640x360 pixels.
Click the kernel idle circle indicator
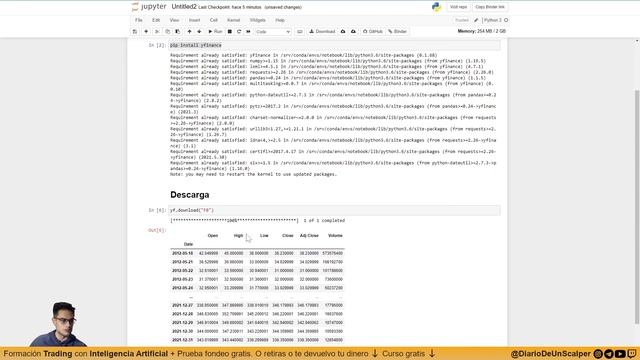point(506,20)
